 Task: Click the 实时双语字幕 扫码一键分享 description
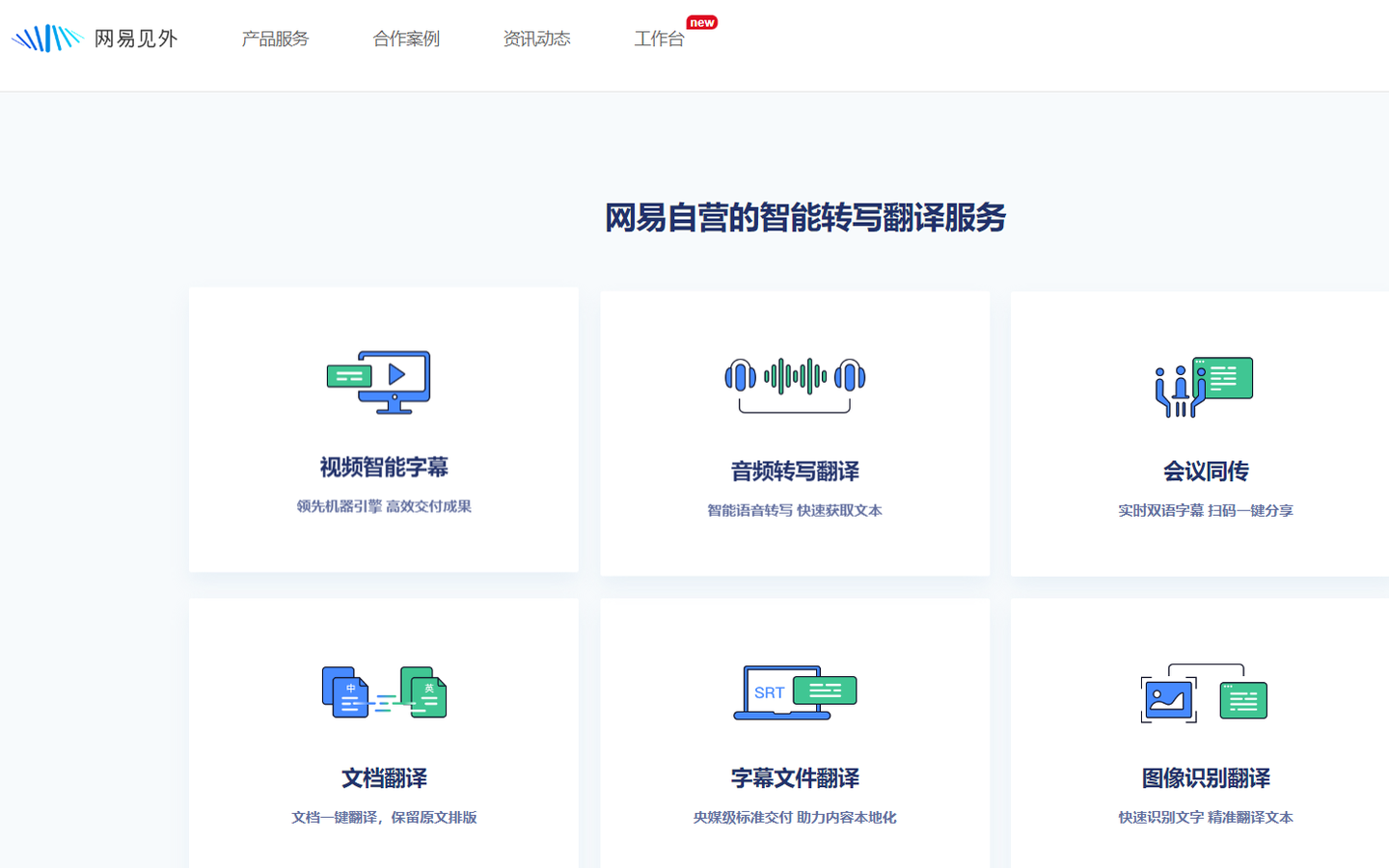(1206, 510)
